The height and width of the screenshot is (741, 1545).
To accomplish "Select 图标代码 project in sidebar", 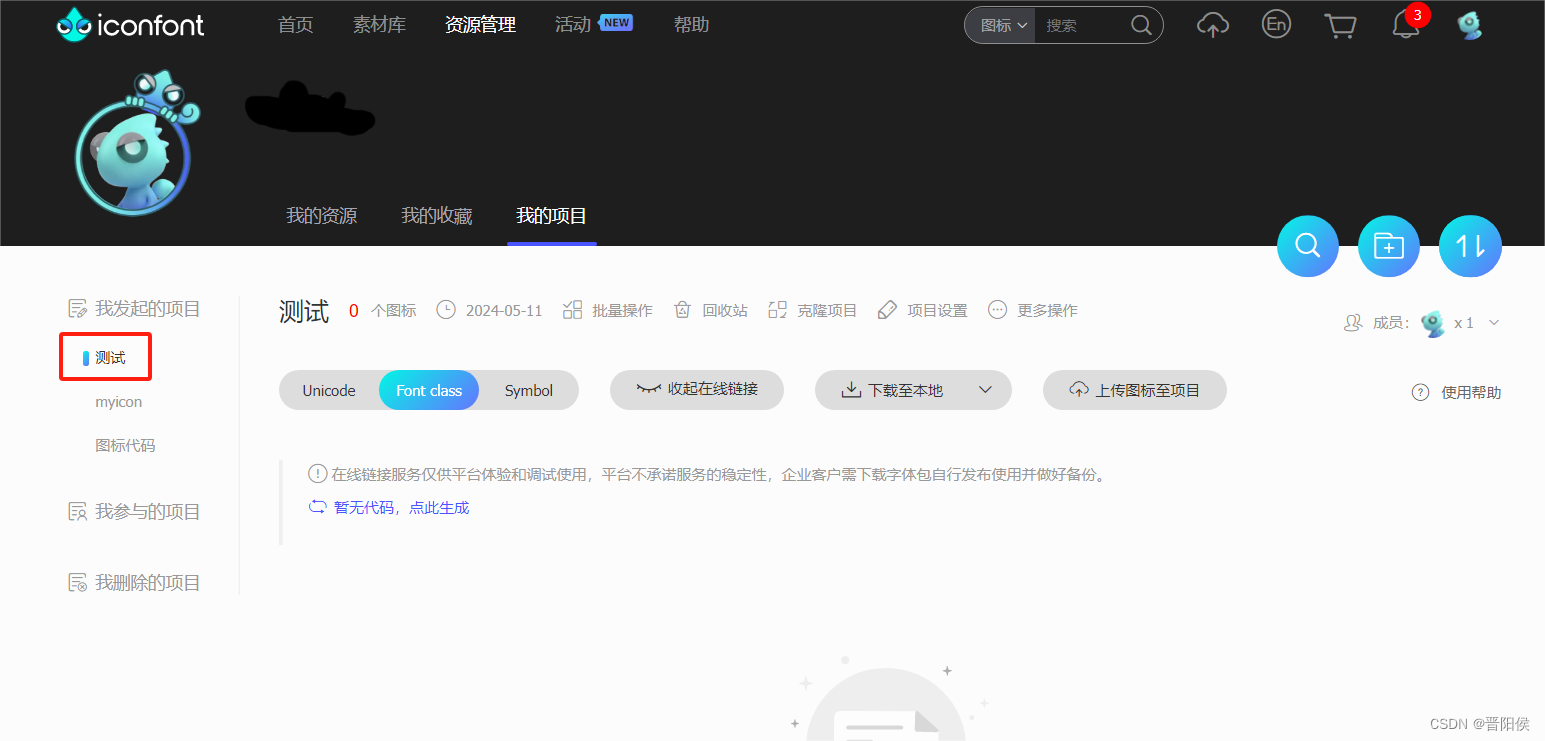I will 125,445.
